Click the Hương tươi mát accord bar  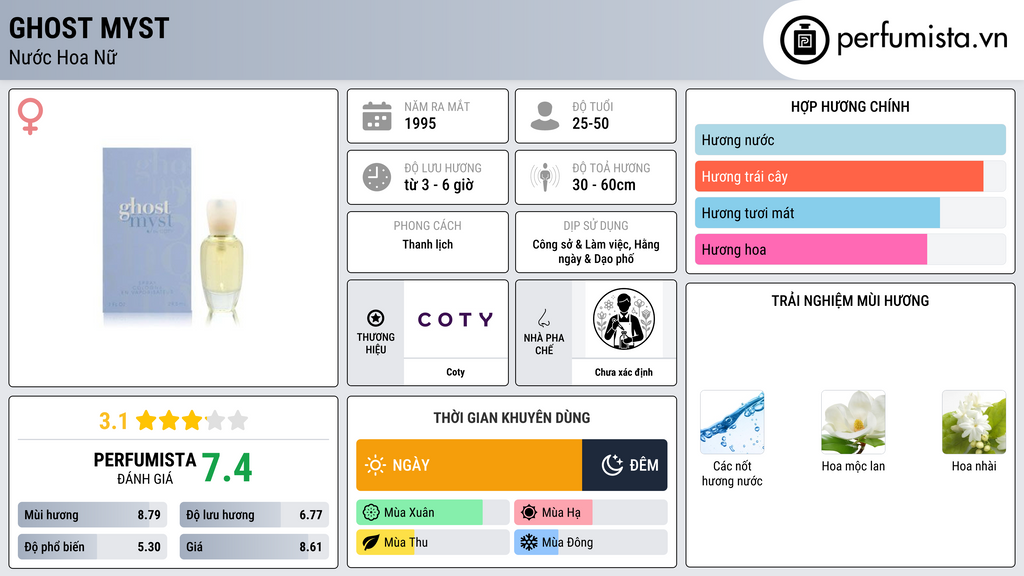coord(850,213)
